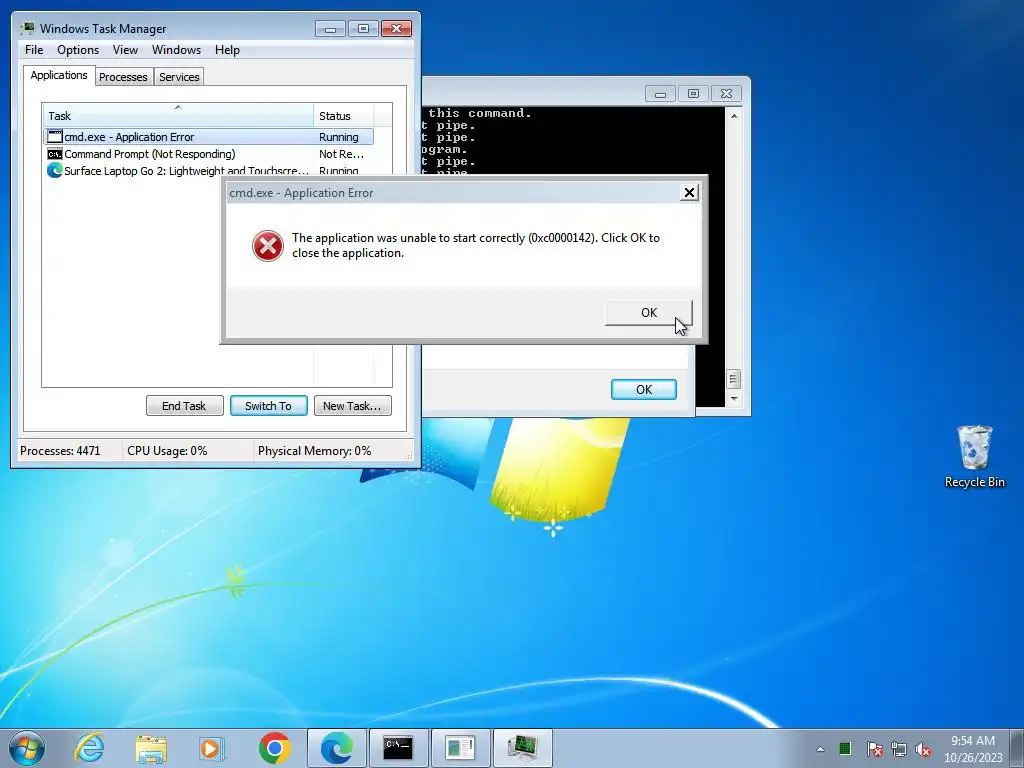This screenshot has height=768, width=1024.
Task: Close the cmd.exe Application Error dialog
Action: coord(689,192)
